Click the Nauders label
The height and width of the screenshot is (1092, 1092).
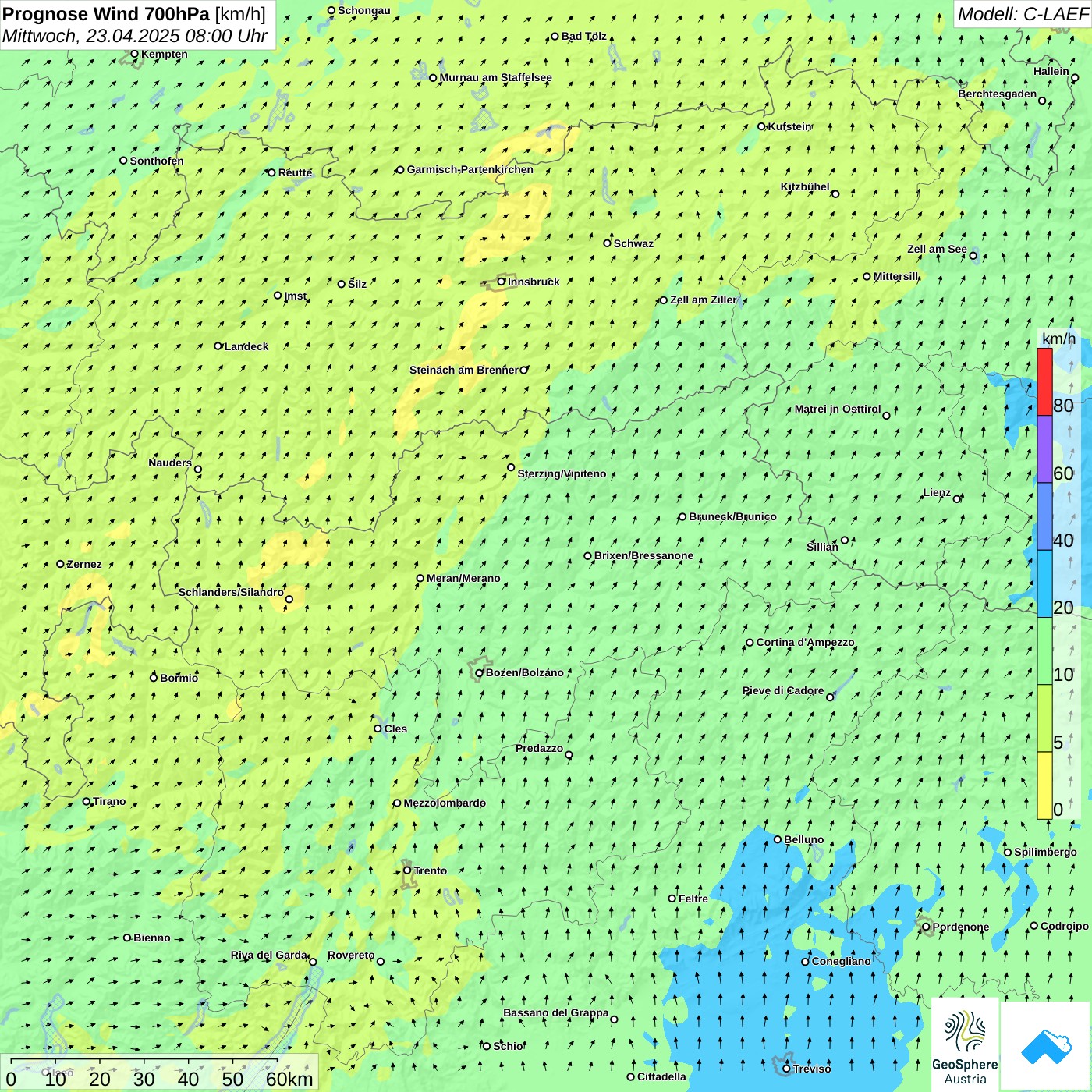click(170, 463)
